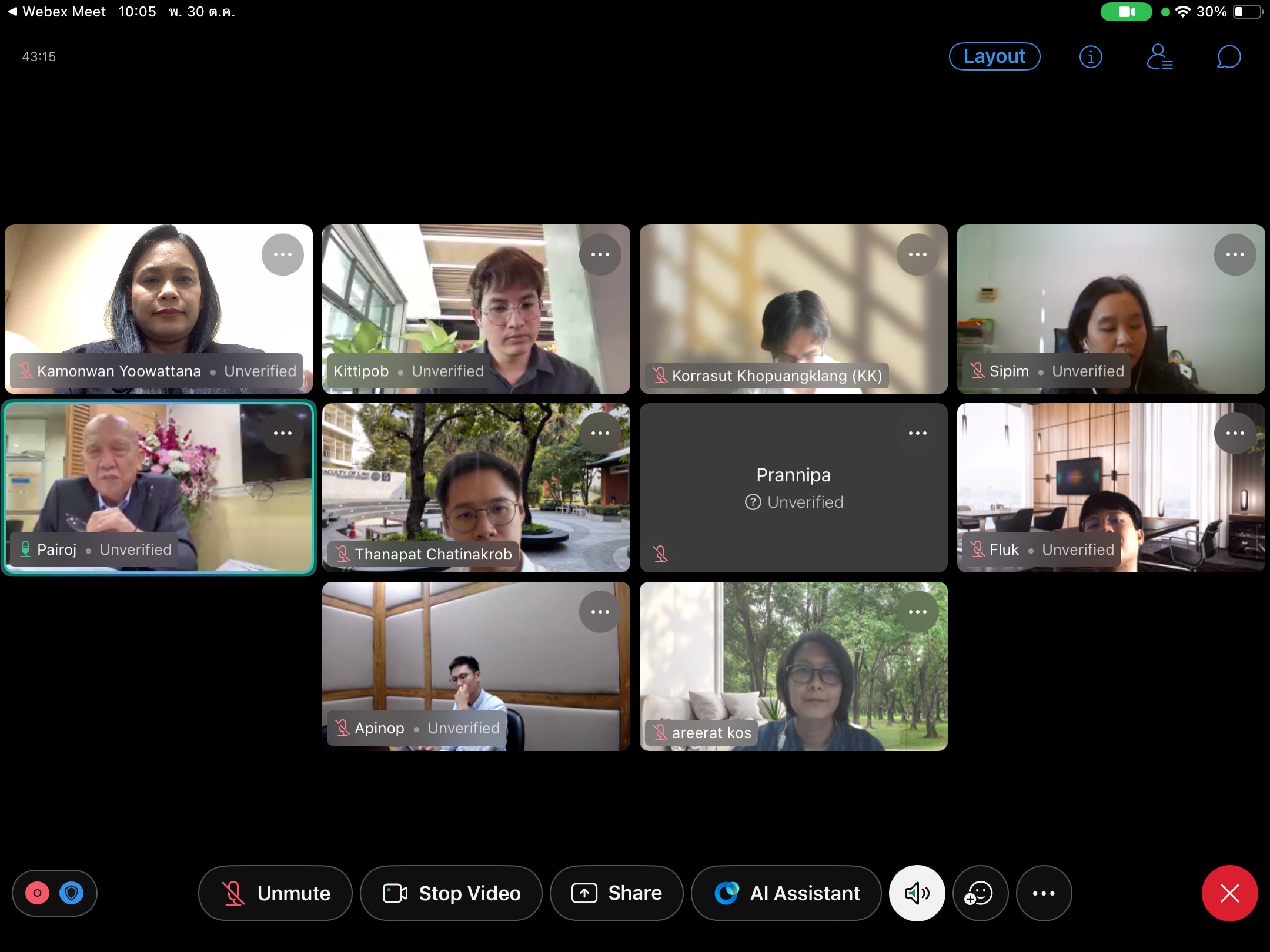
Task: Open more options on areerat kos's tile
Action: coord(917,612)
